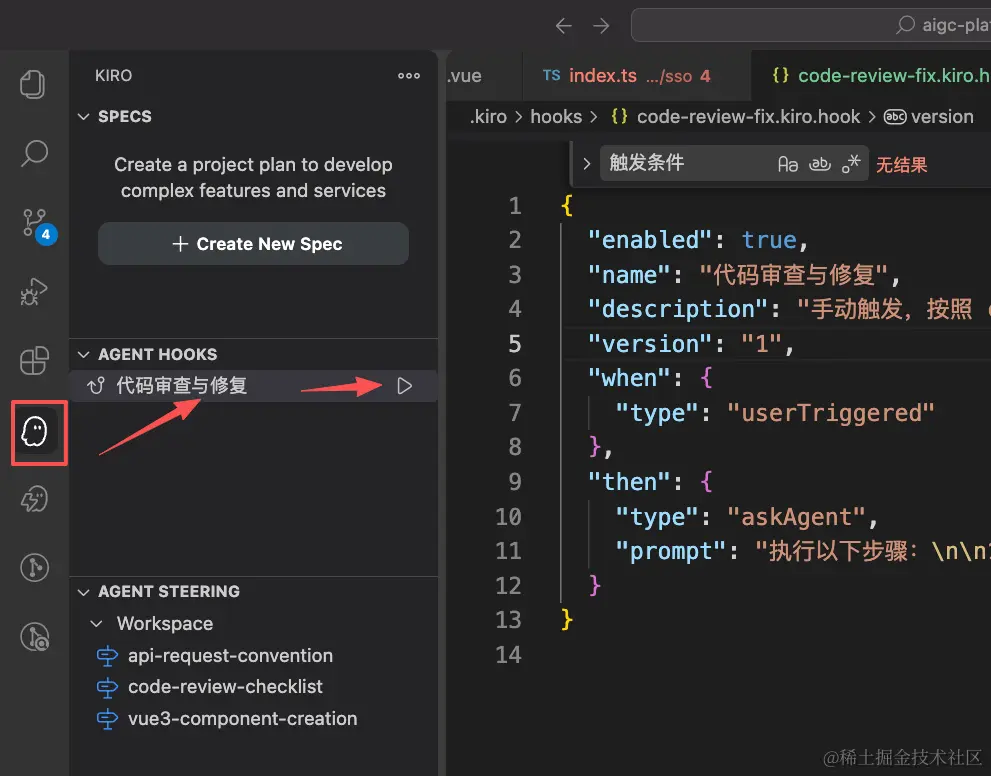Collapse the Workspace tree node
991x776 pixels.
coord(97,624)
